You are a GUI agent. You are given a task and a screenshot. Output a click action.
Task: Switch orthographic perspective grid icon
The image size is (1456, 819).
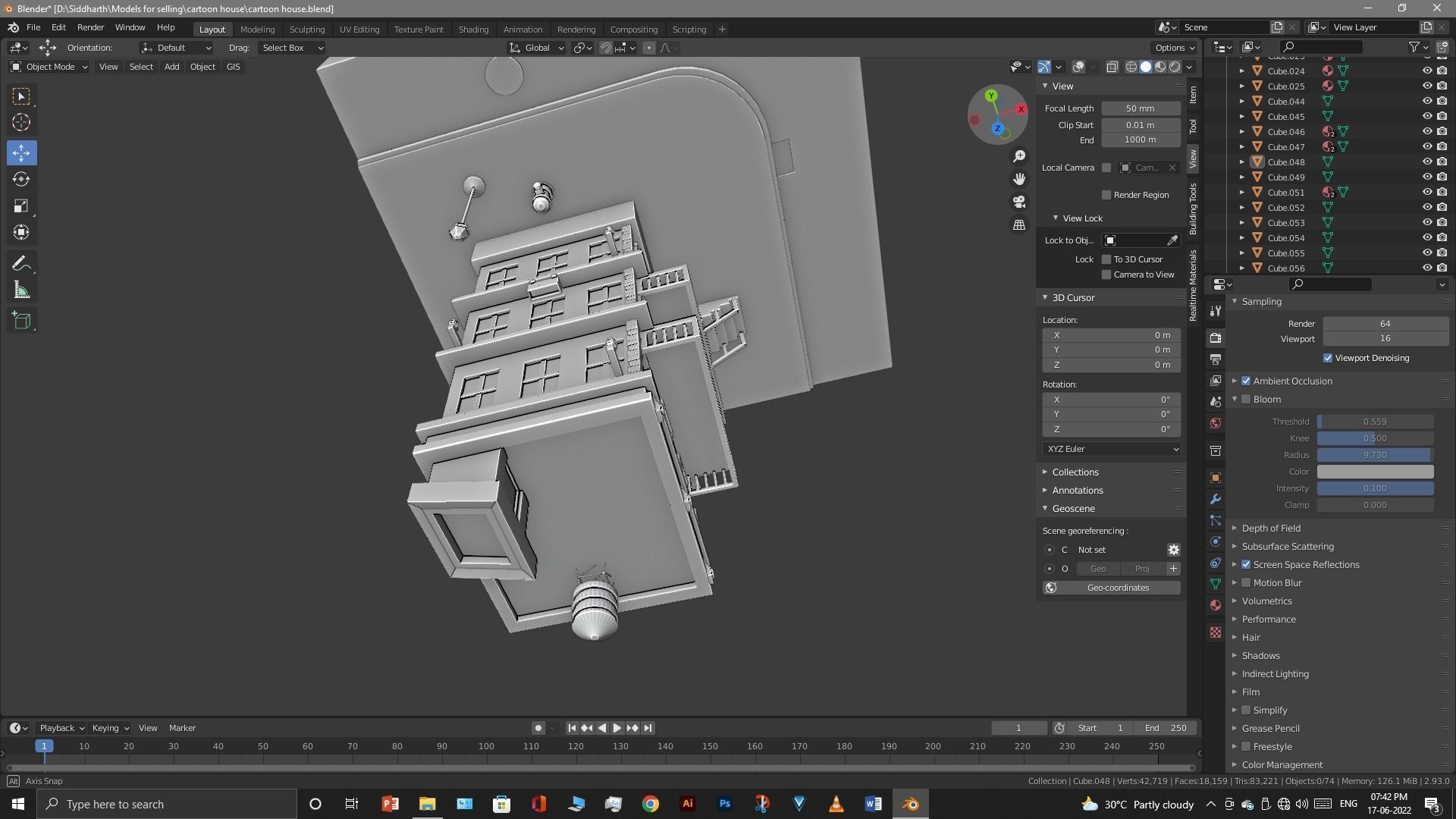[x=1019, y=225]
